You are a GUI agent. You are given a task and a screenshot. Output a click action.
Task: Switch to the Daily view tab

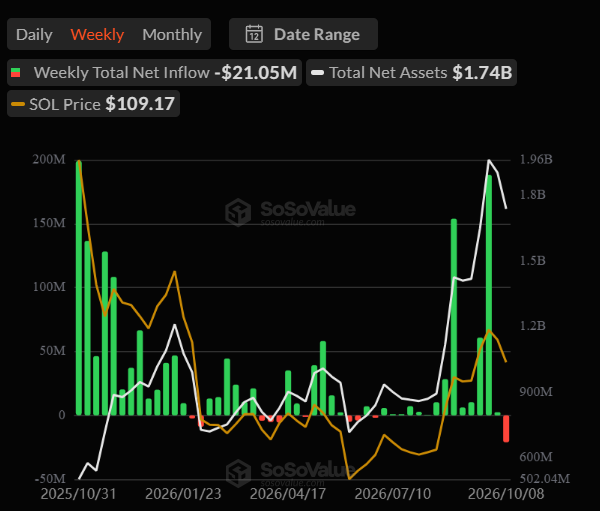coord(34,34)
